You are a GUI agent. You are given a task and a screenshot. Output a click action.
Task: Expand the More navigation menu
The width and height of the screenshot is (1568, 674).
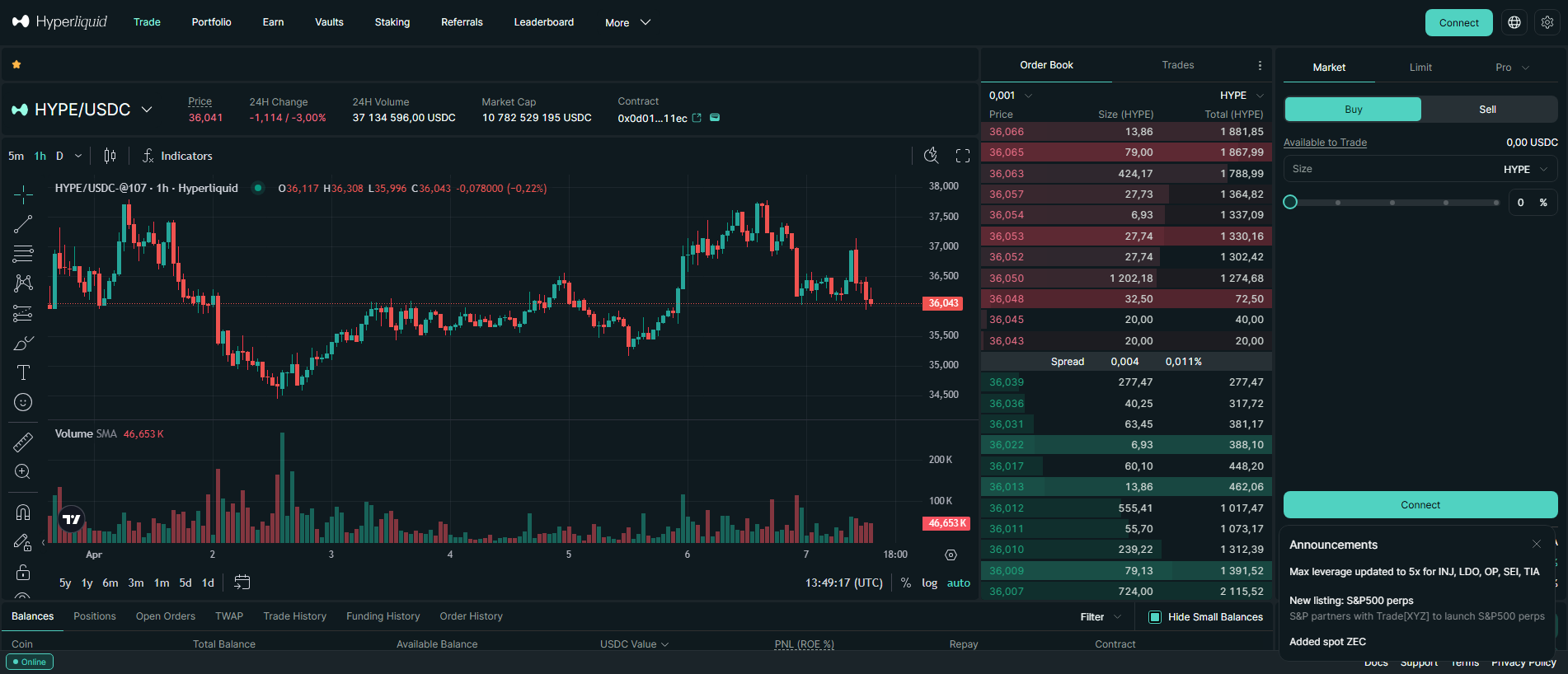pos(627,22)
